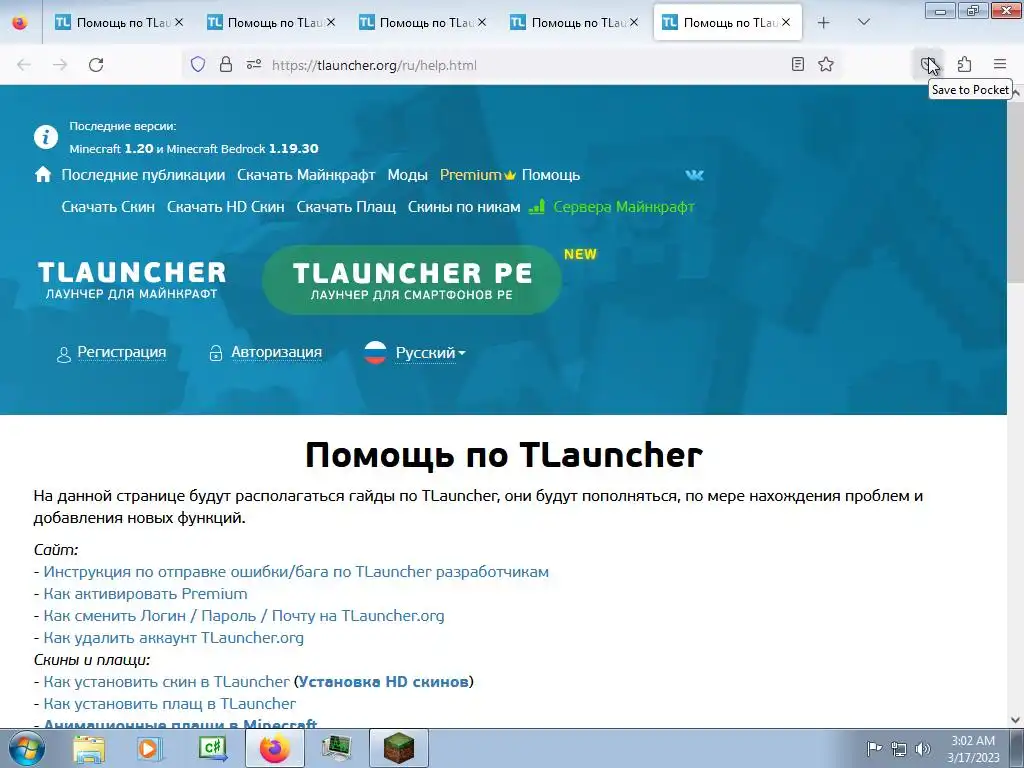Viewport: 1024px width, 768px height.
Task: Click the info circle icon
Action: [x=46, y=137]
